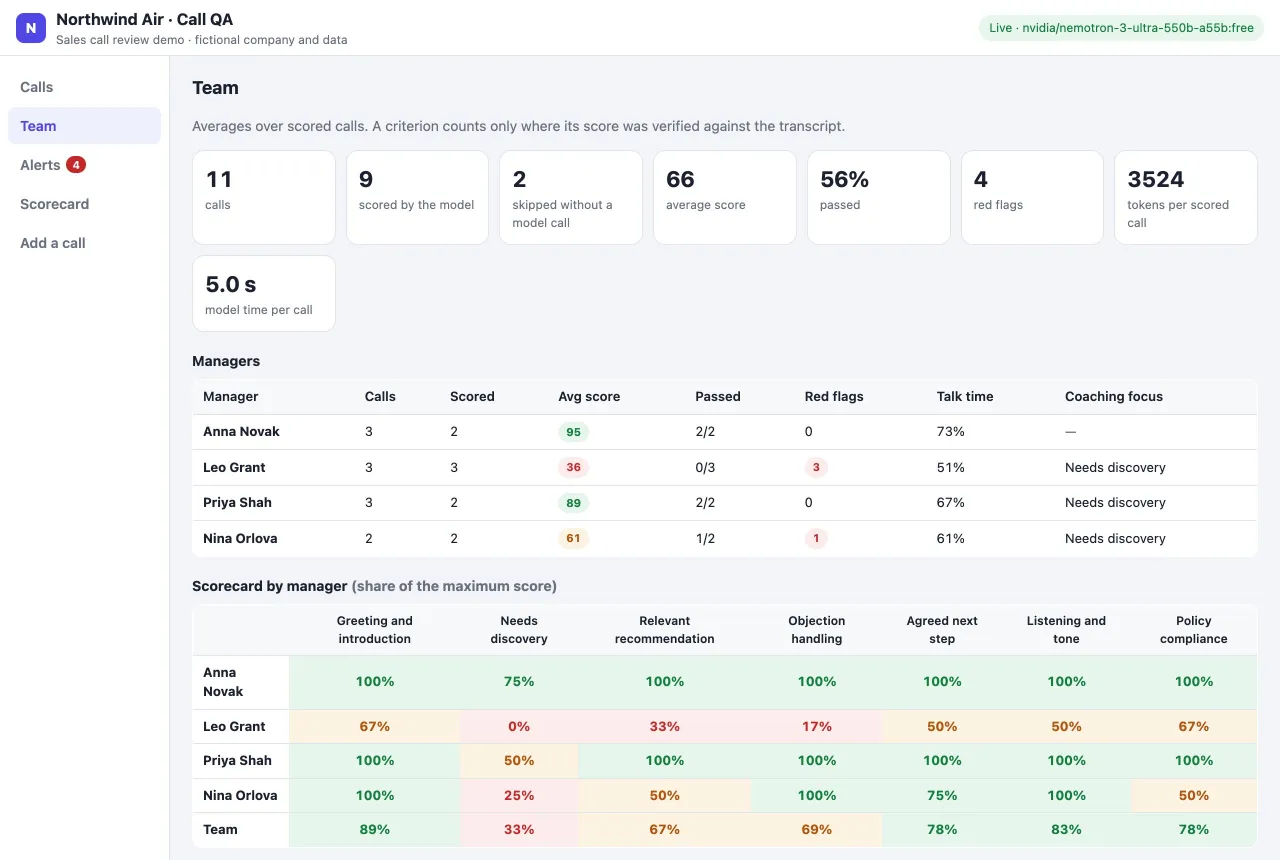Click Nina Orlova's 25% Needs discovery cell
1280x860 pixels.
coord(519,796)
